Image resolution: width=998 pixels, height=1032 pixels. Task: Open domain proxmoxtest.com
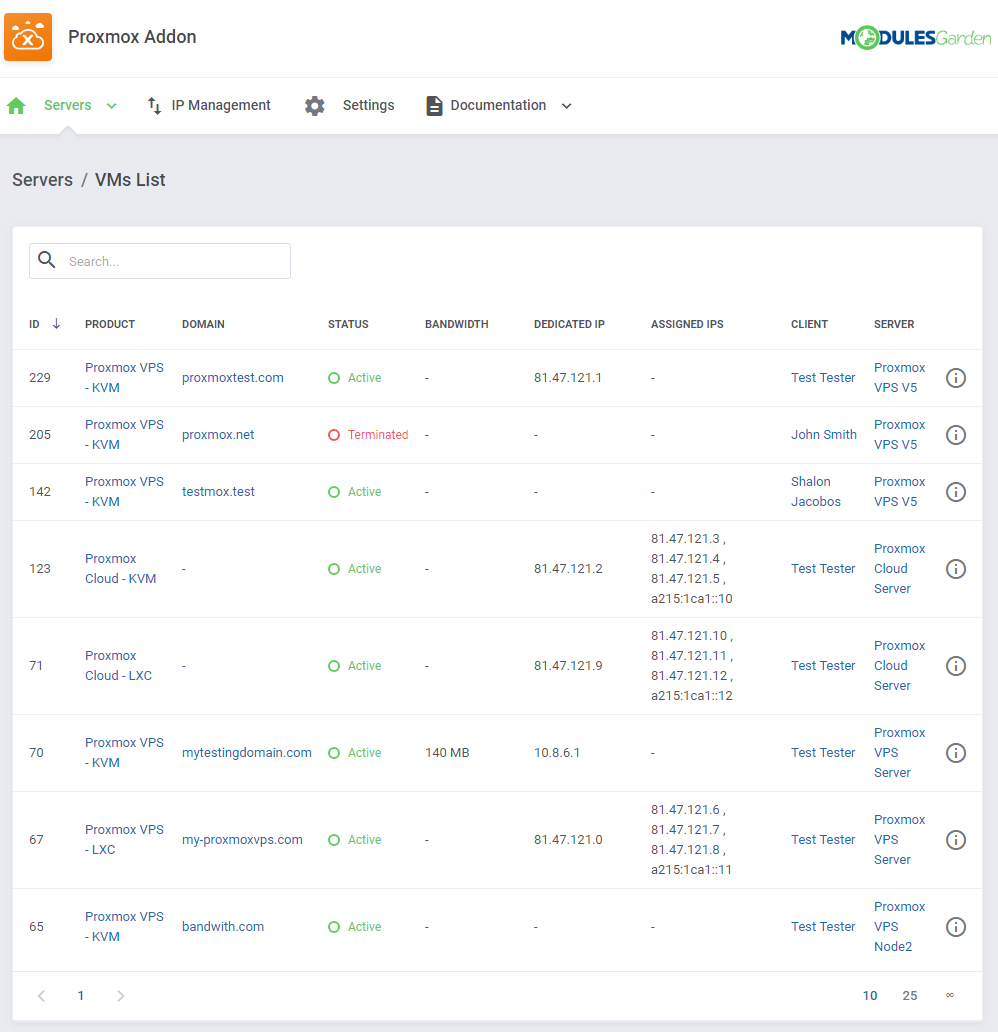coord(232,378)
